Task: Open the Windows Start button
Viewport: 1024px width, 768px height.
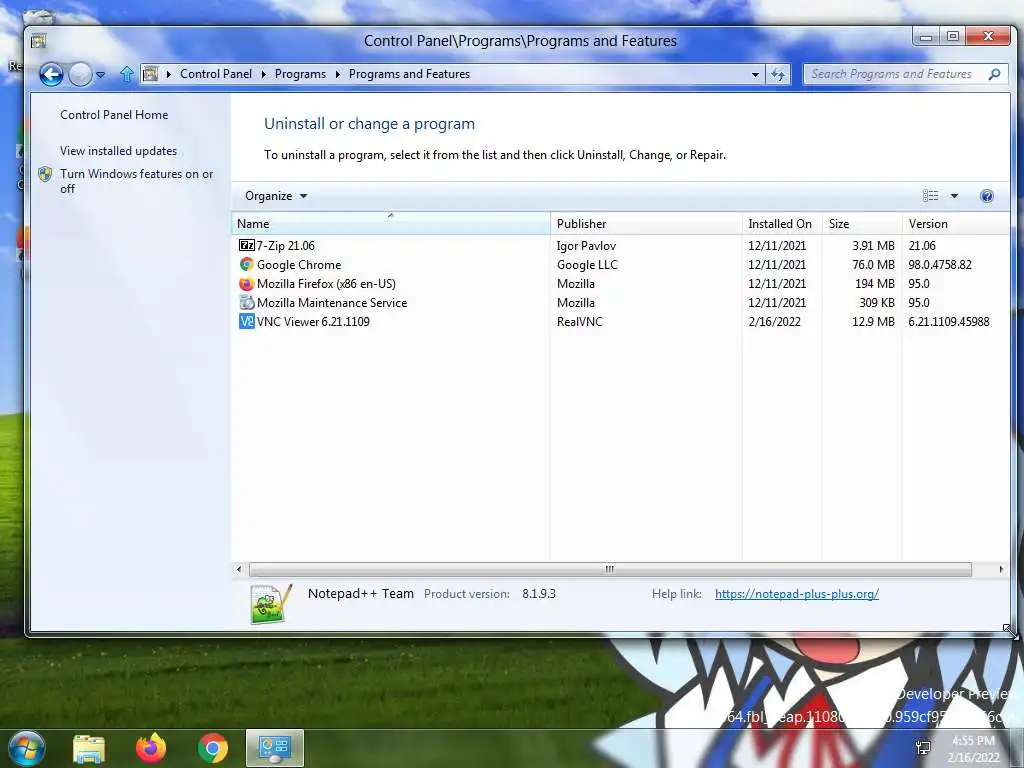Action: (26, 748)
